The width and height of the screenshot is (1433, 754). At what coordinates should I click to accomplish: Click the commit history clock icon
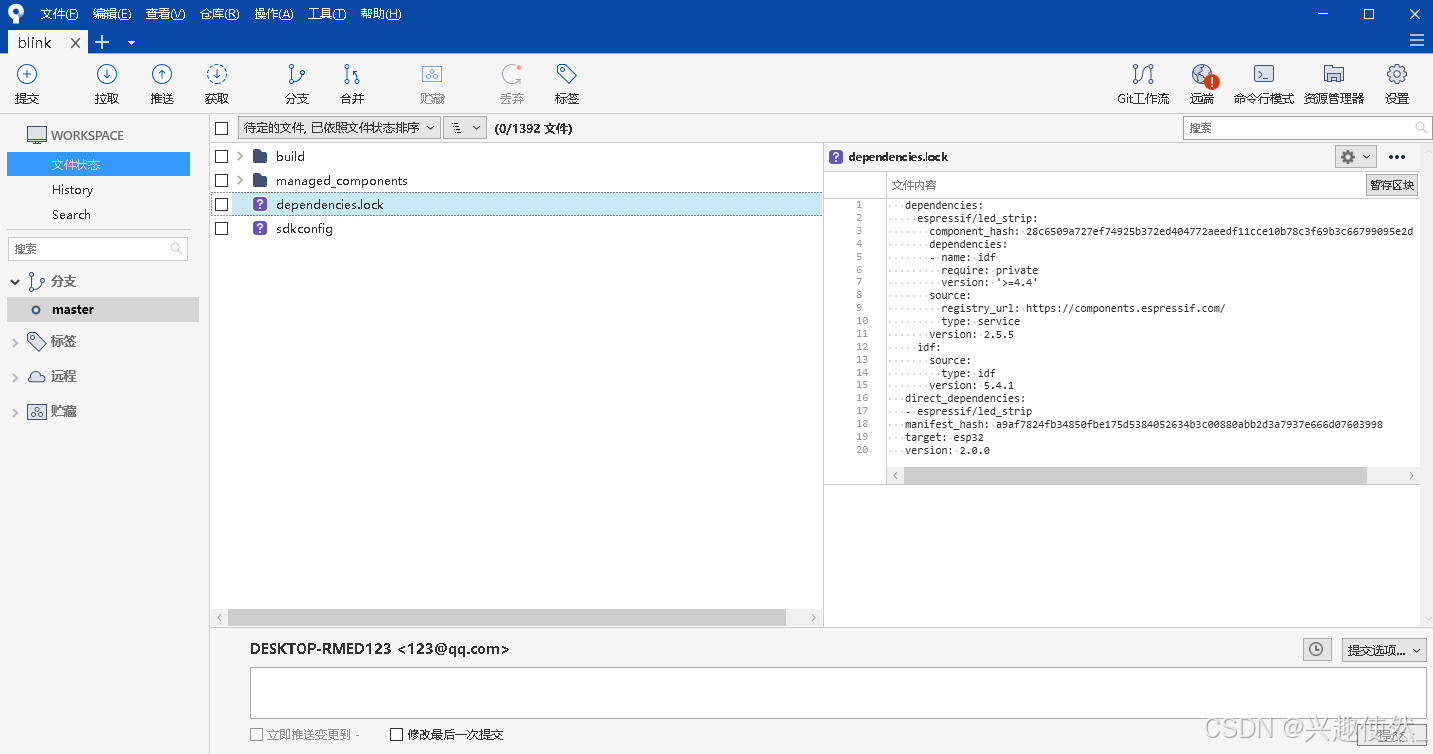[x=1317, y=650]
